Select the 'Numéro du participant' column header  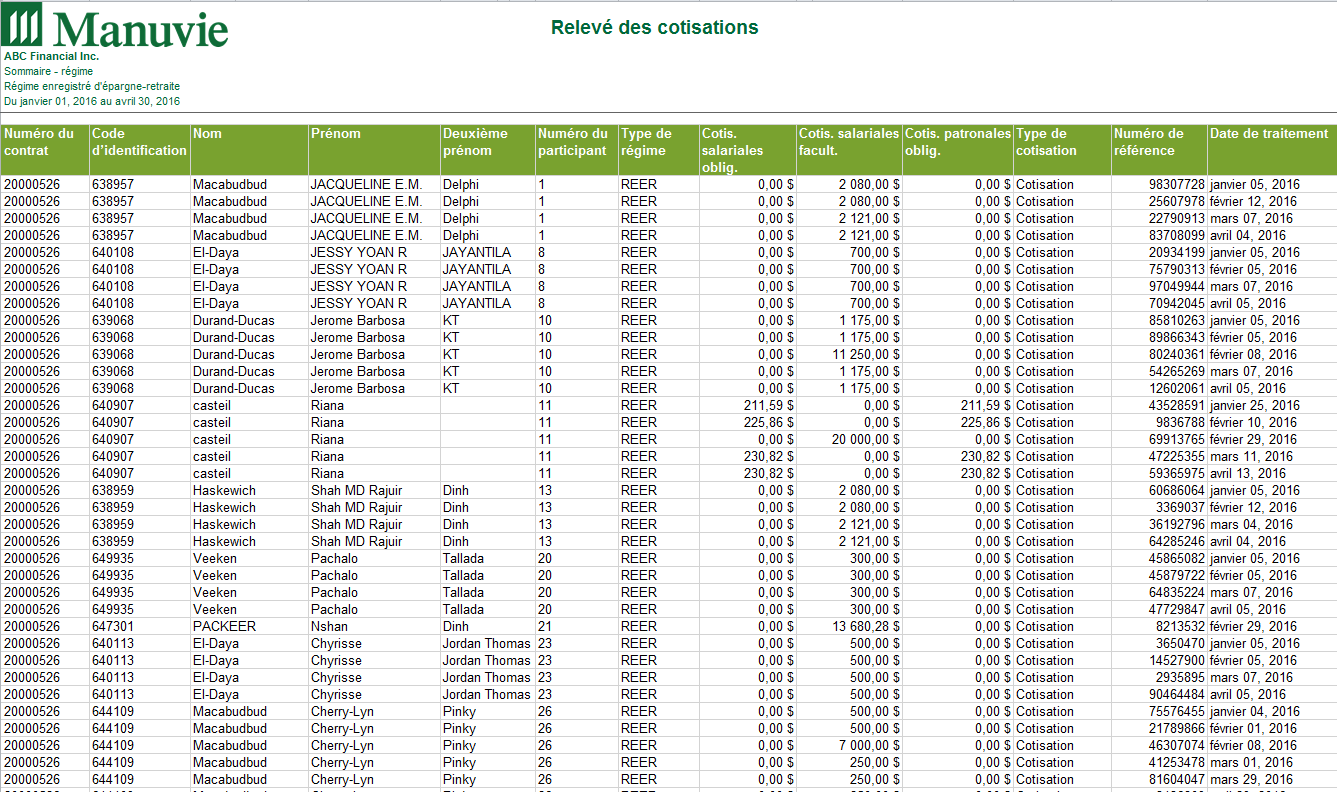572,142
